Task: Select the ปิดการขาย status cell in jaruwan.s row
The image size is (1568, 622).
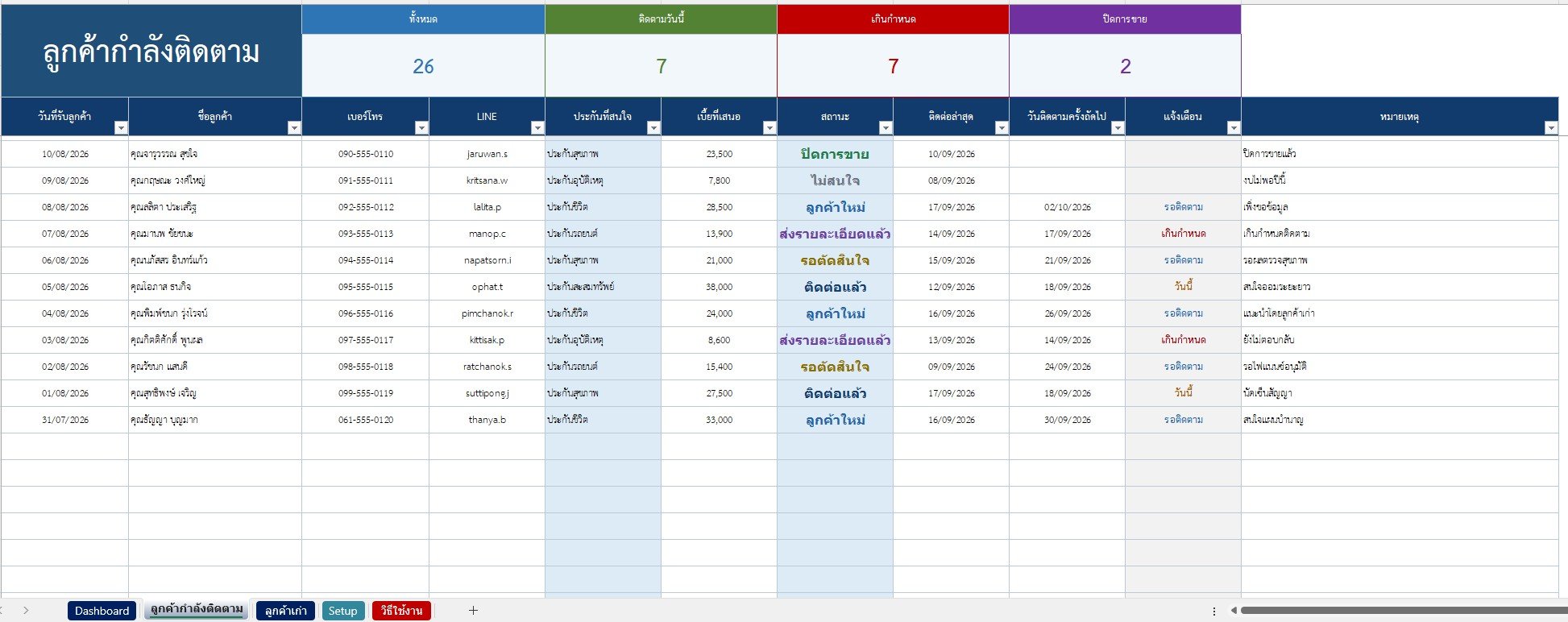Action: pyautogui.click(x=836, y=154)
